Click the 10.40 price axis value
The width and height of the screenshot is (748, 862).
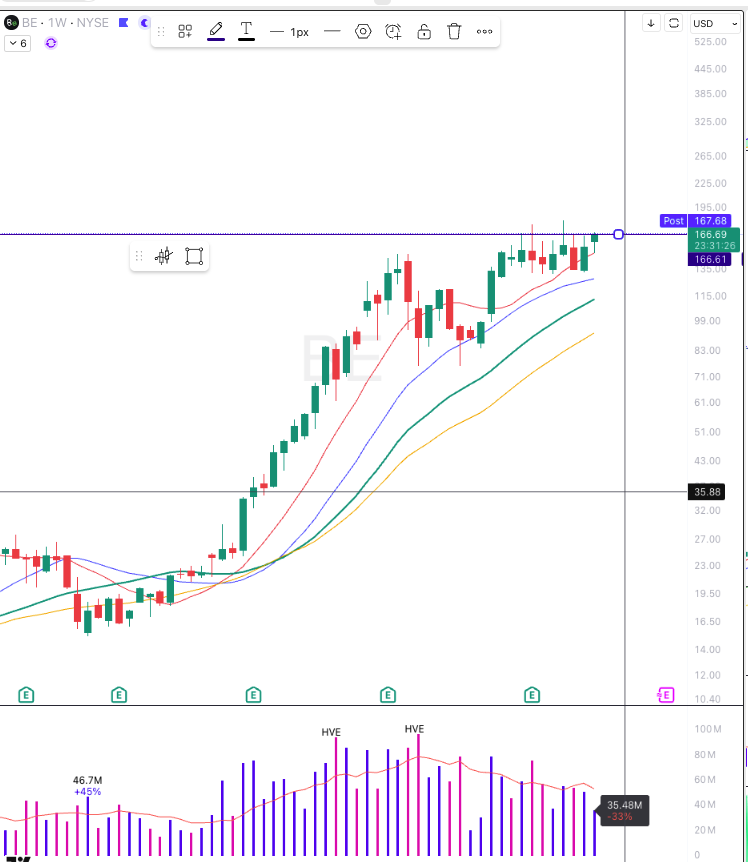pos(707,699)
